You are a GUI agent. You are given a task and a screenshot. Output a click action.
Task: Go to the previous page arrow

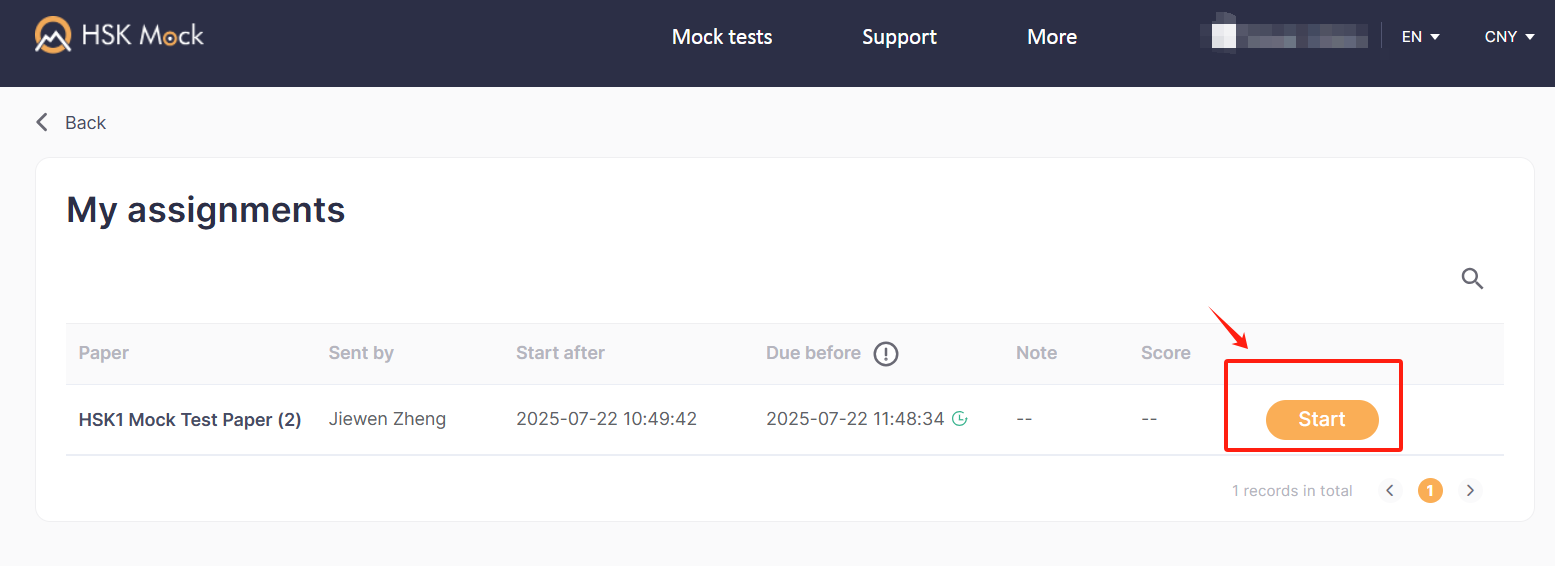point(1390,490)
